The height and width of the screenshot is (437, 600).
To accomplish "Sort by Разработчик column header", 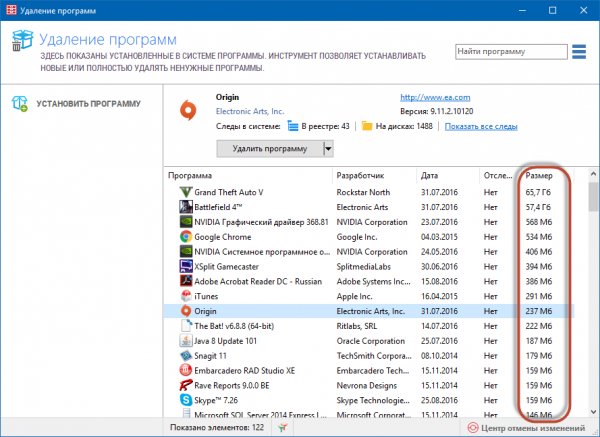I will [360, 176].
